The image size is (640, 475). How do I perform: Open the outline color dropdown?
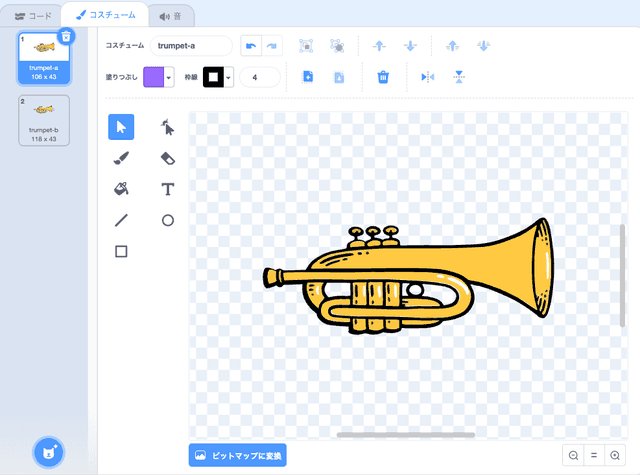[x=229, y=77]
